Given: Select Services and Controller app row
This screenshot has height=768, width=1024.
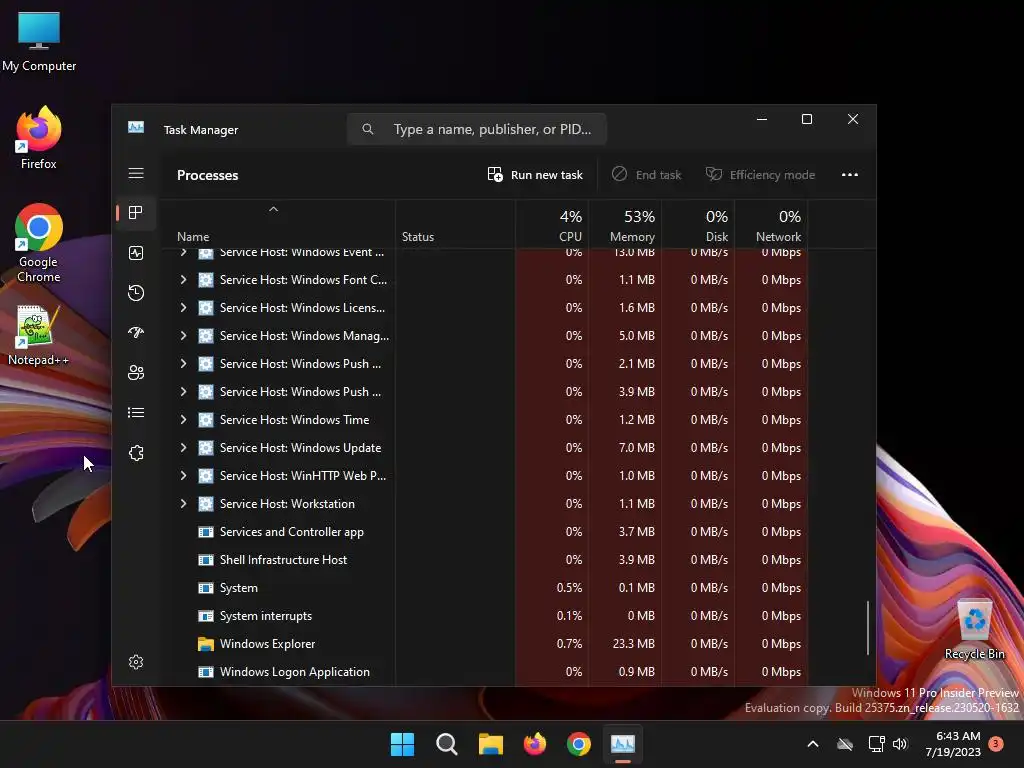Looking at the screenshot, I should [x=487, y=532].
